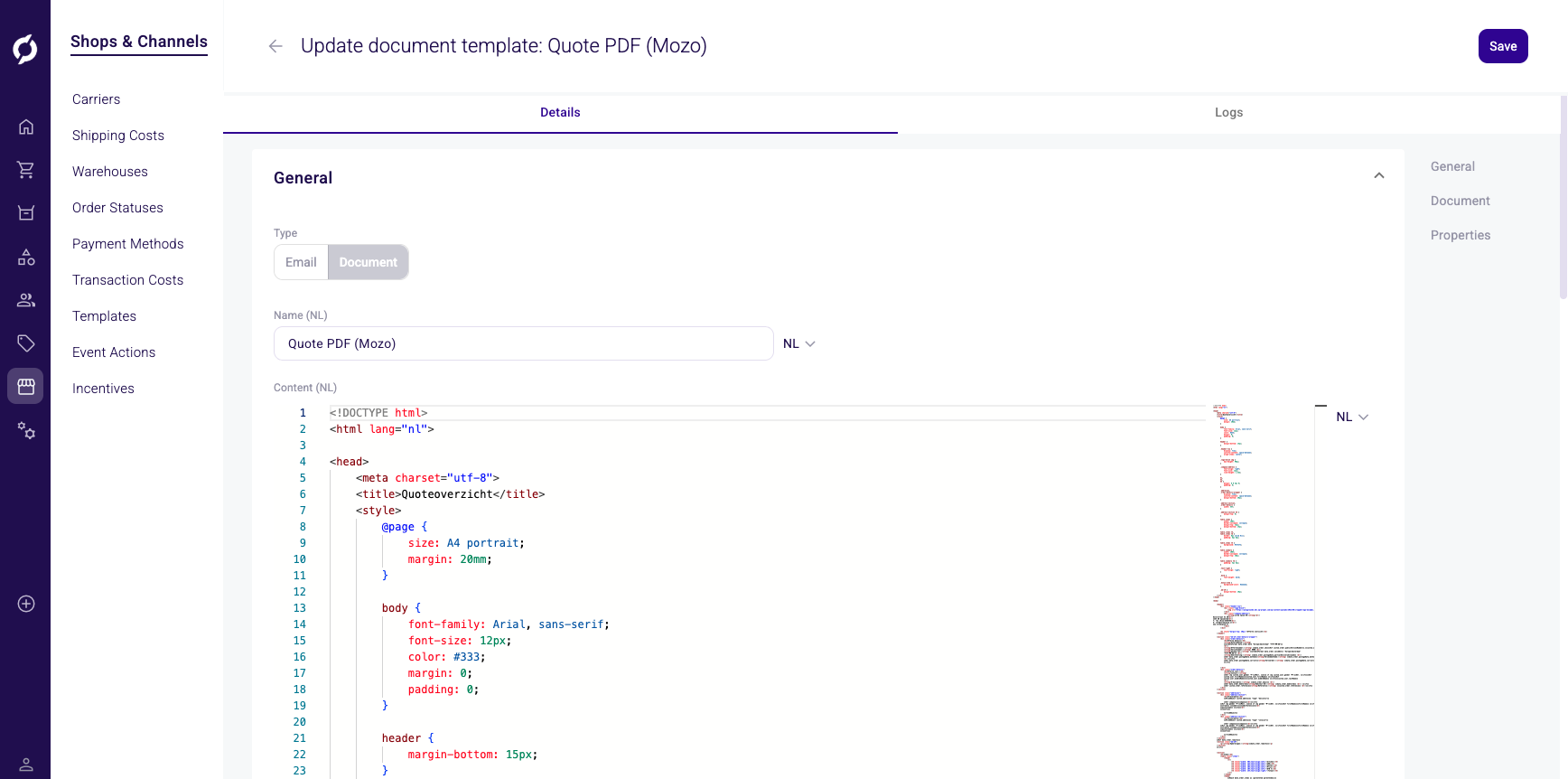1568x779 pixels.
Task: Click the Name (NL) input field
Action: coord(523,343)
